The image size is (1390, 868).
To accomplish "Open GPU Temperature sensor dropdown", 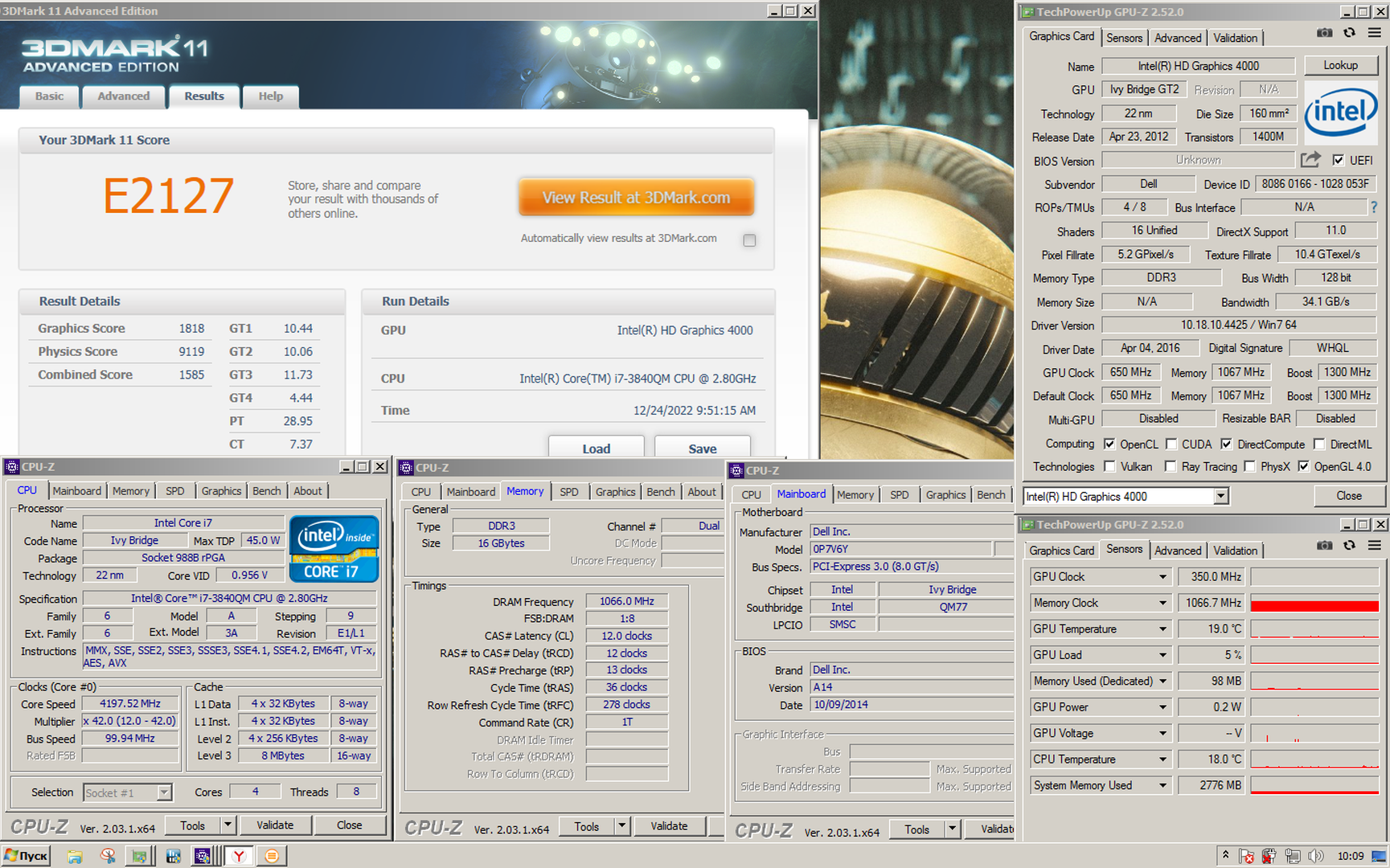I will tap(1162, 628).
